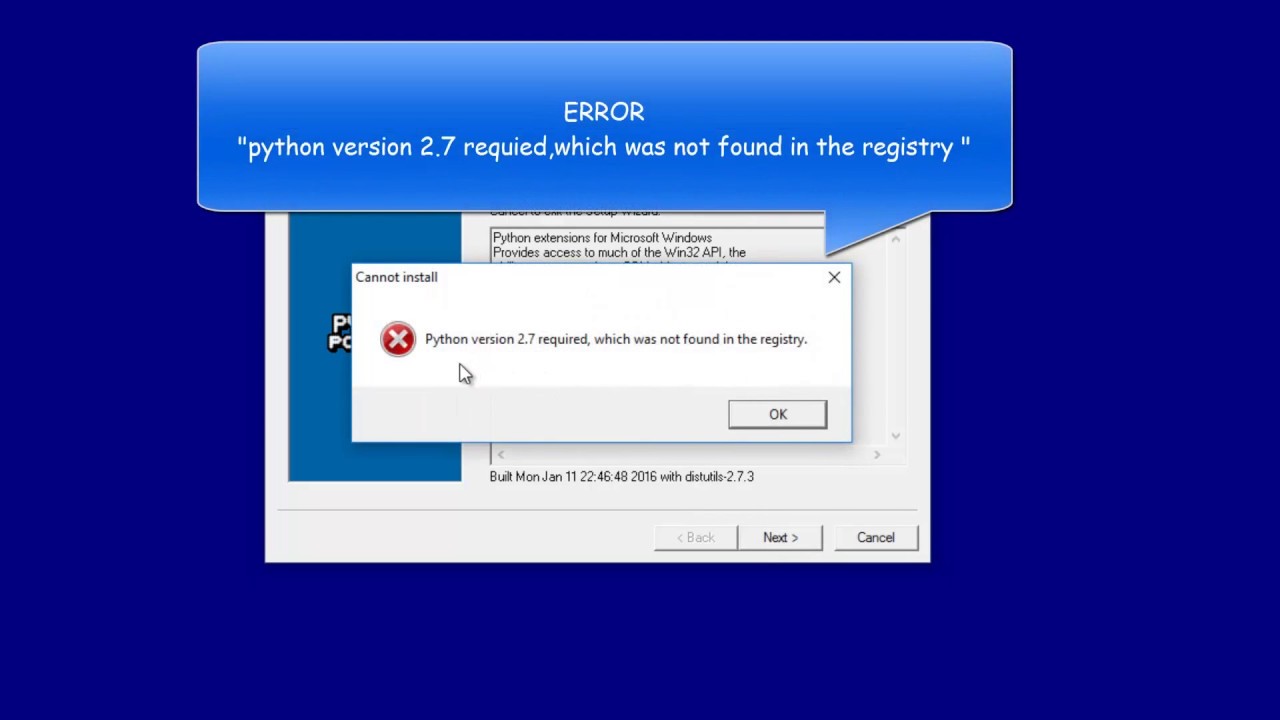Click the Python version 2.7 required message

click(616, 339)
